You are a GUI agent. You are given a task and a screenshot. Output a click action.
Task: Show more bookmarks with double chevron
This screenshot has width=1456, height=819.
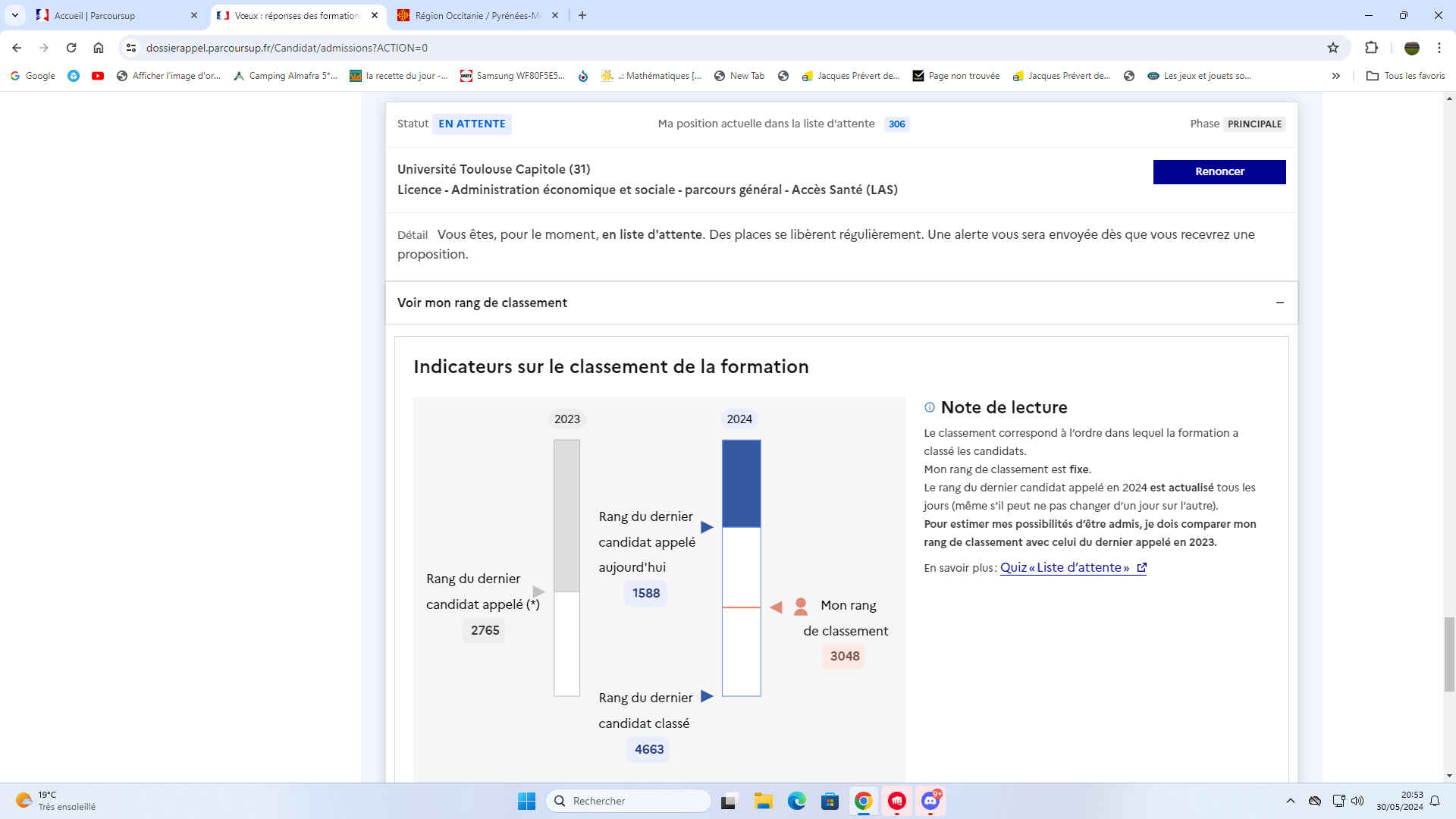1336,76
